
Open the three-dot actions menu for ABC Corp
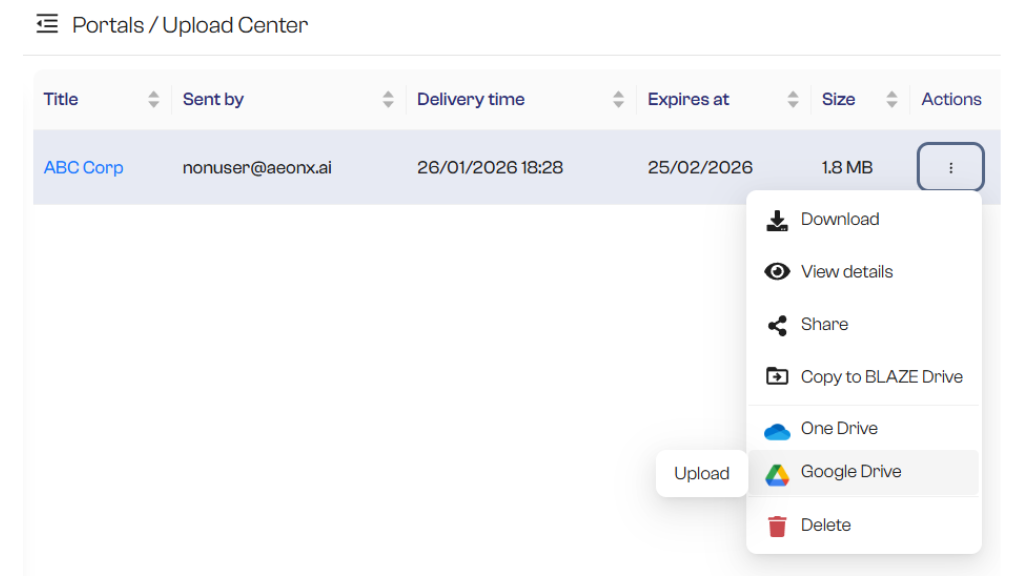(x=950, y=167)
